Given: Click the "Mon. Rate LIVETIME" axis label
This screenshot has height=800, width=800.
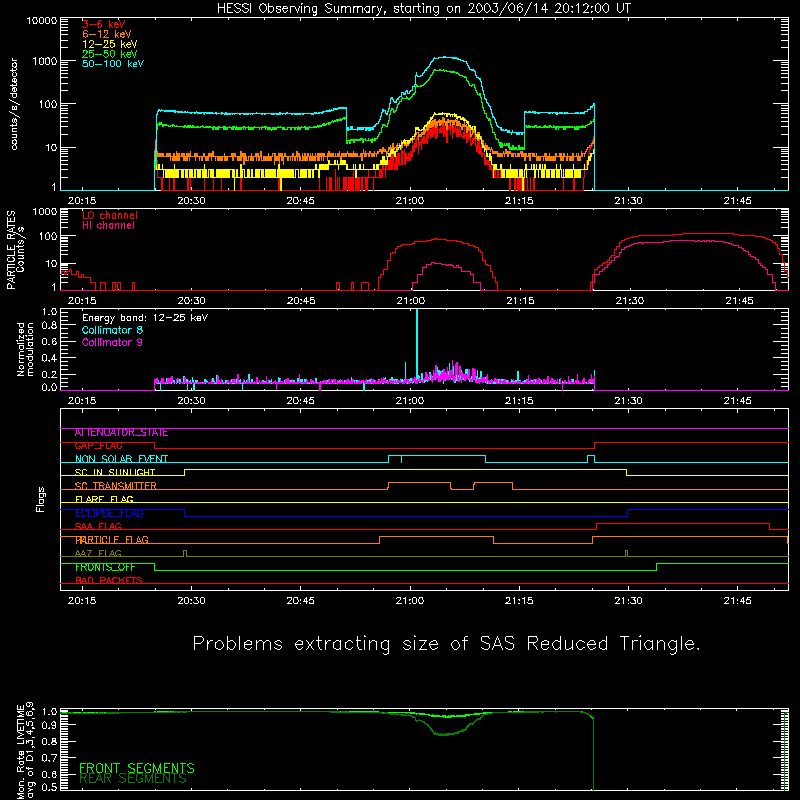Looking at the screenshot, I should (x=20, y=752).
